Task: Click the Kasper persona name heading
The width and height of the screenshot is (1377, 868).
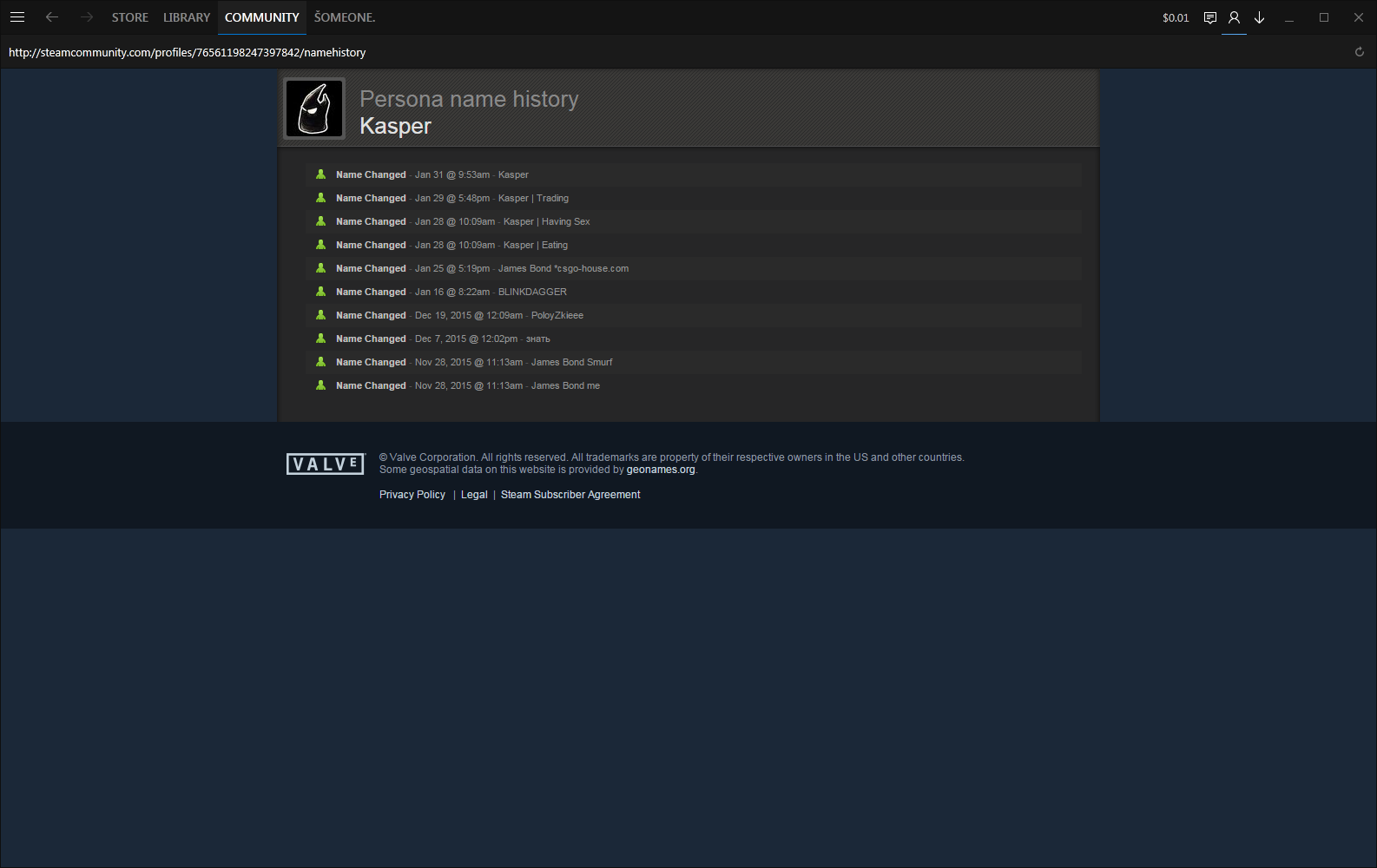Action: 395,126
